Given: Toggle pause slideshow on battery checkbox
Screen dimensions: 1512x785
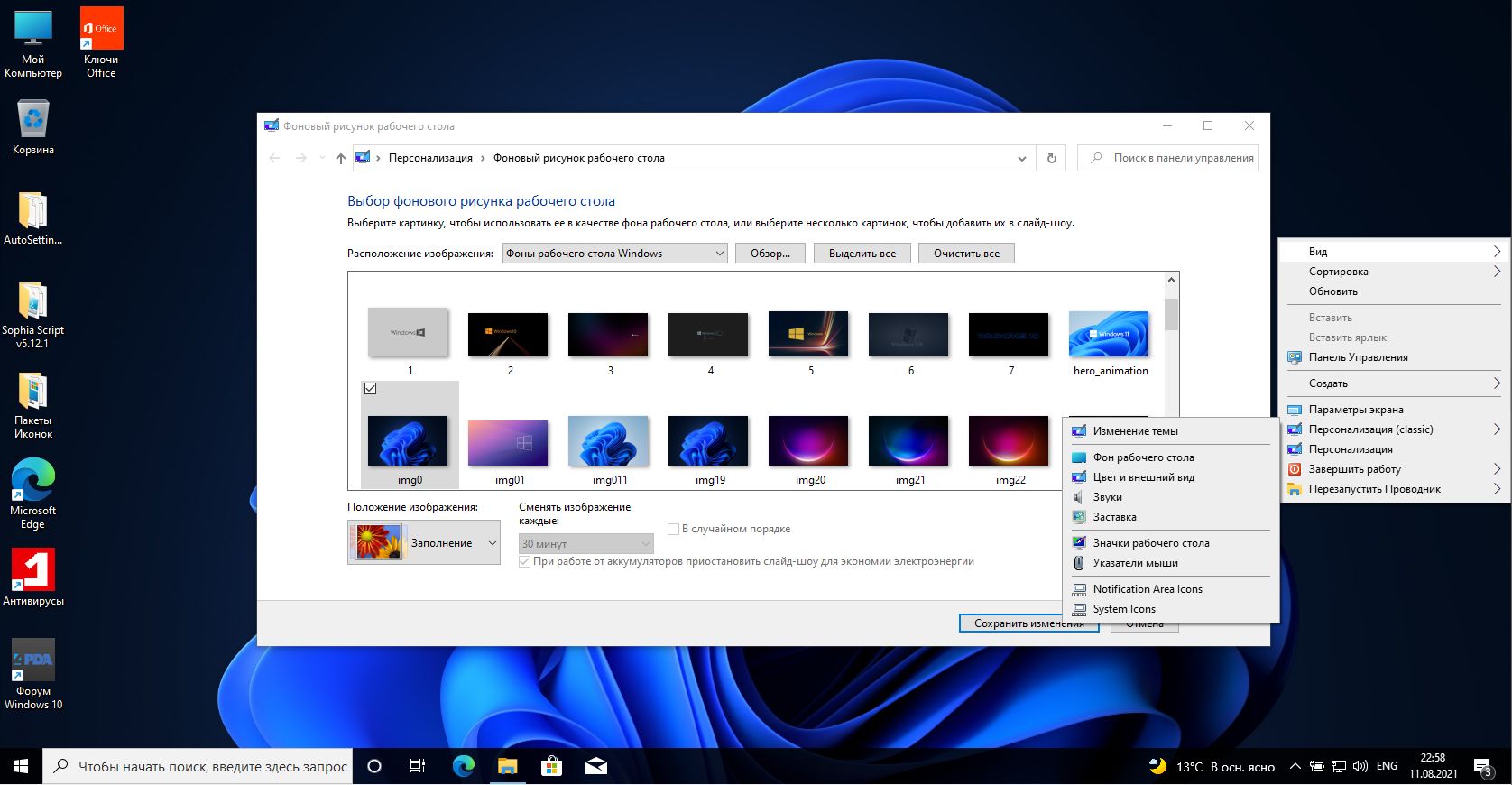Looking at the screenshot, I should point(524,561).
